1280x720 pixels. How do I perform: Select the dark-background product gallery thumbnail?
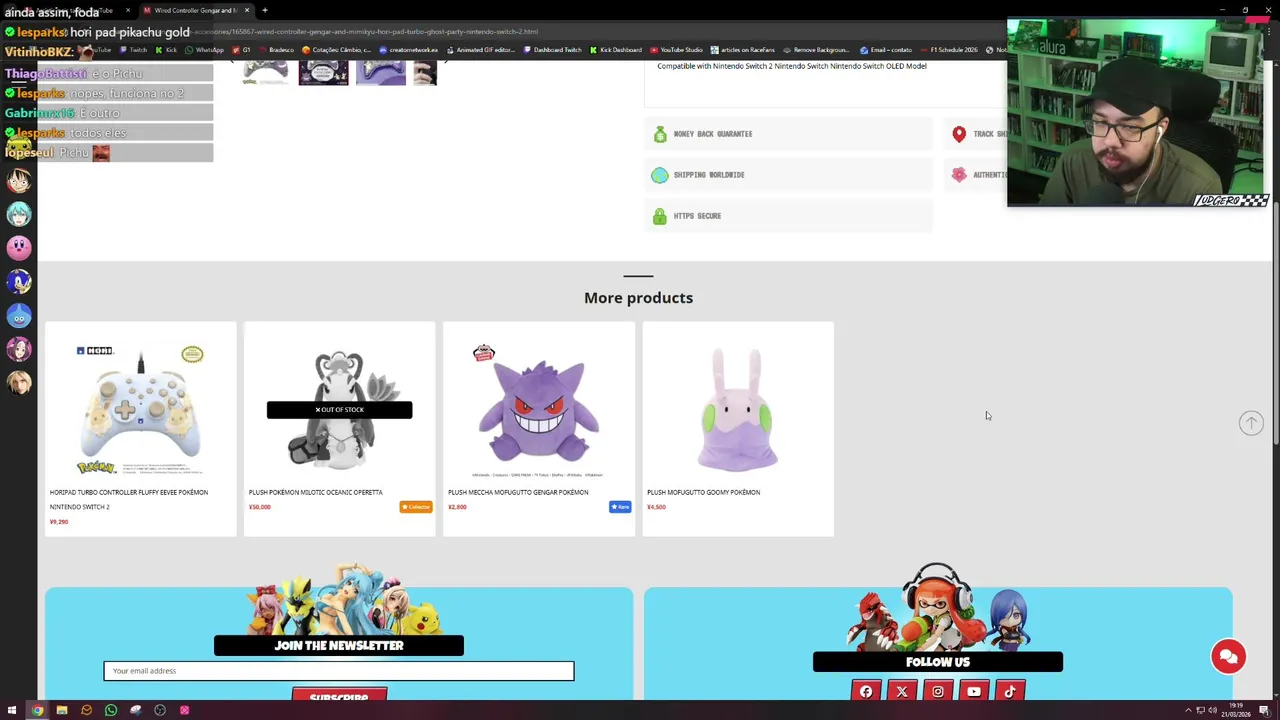(x=324, y=73)
